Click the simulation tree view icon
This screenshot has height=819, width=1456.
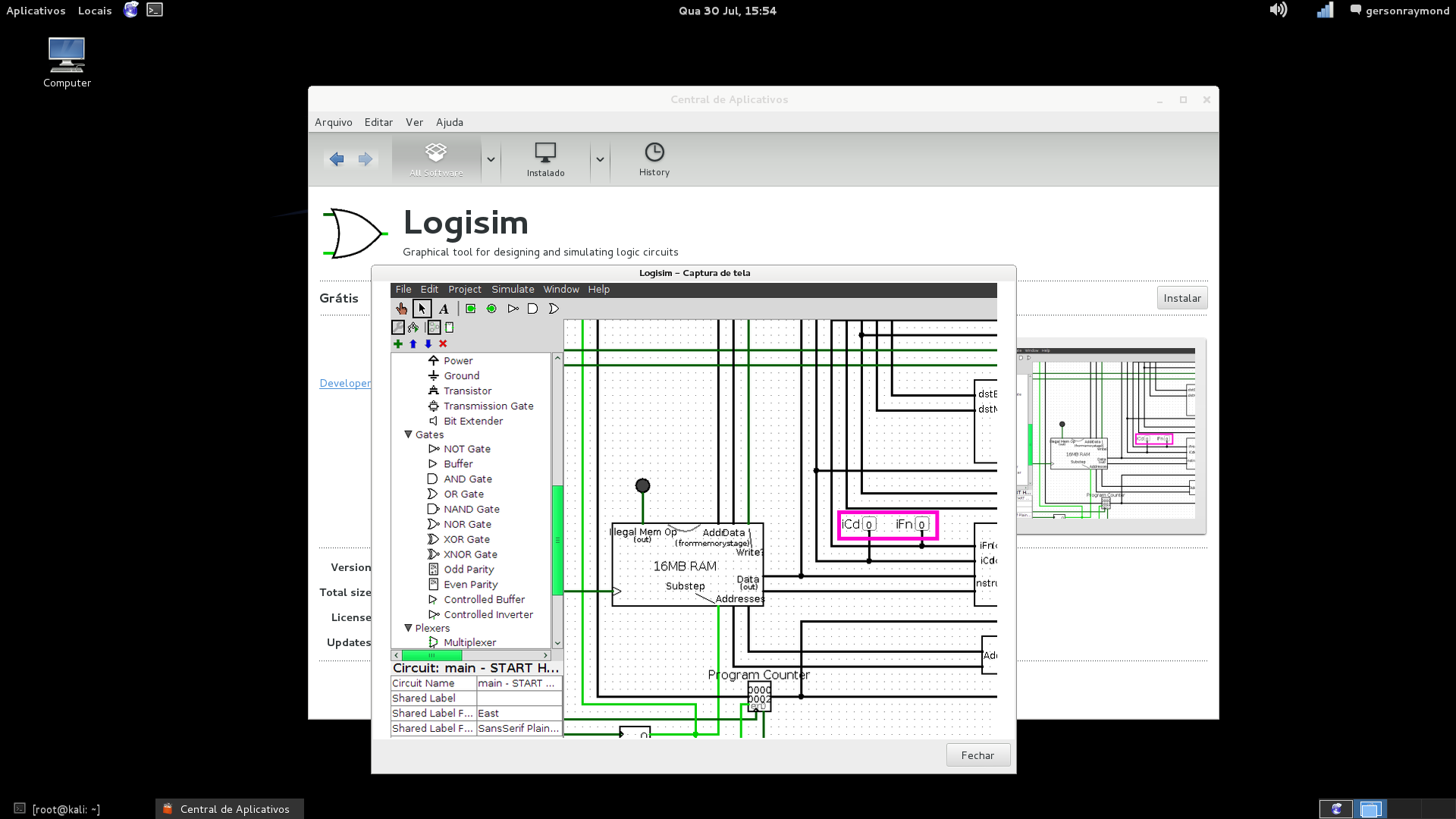pyautogui.click(x=413, y=328)
